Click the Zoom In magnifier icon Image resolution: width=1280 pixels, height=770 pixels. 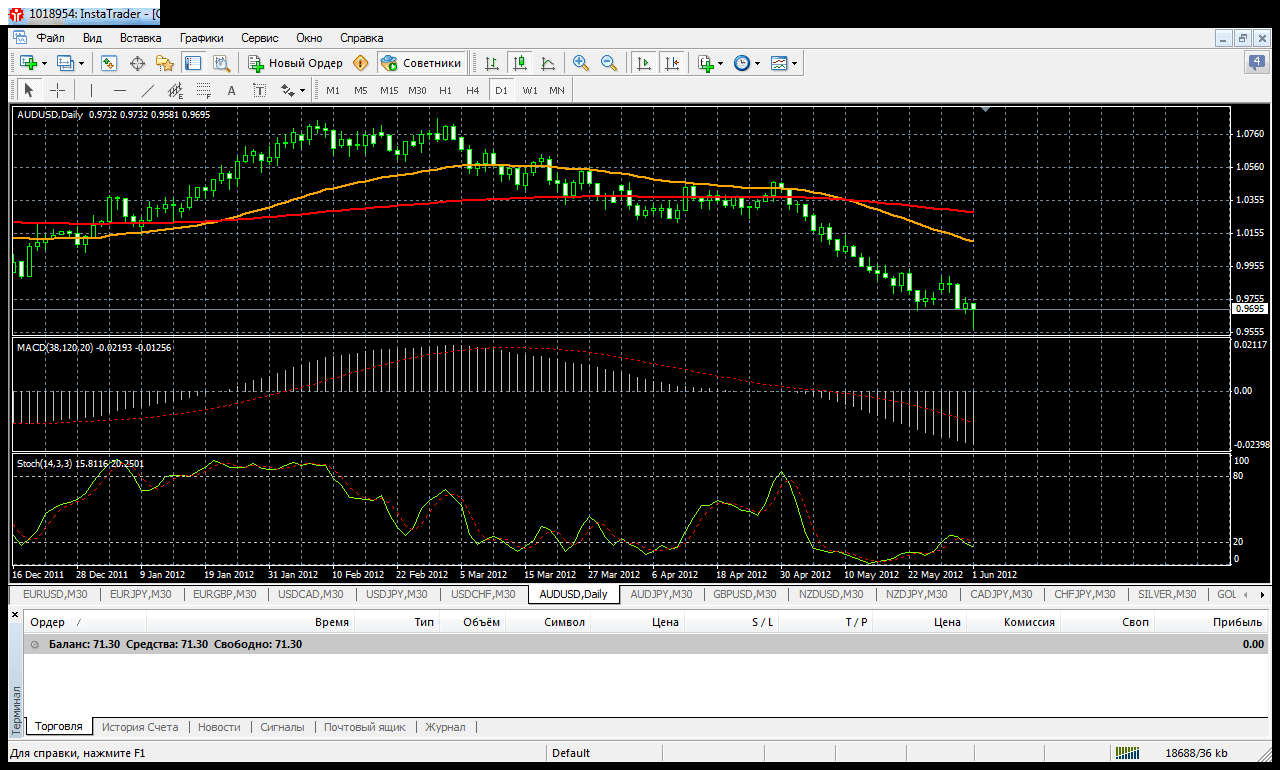[580, 63]
